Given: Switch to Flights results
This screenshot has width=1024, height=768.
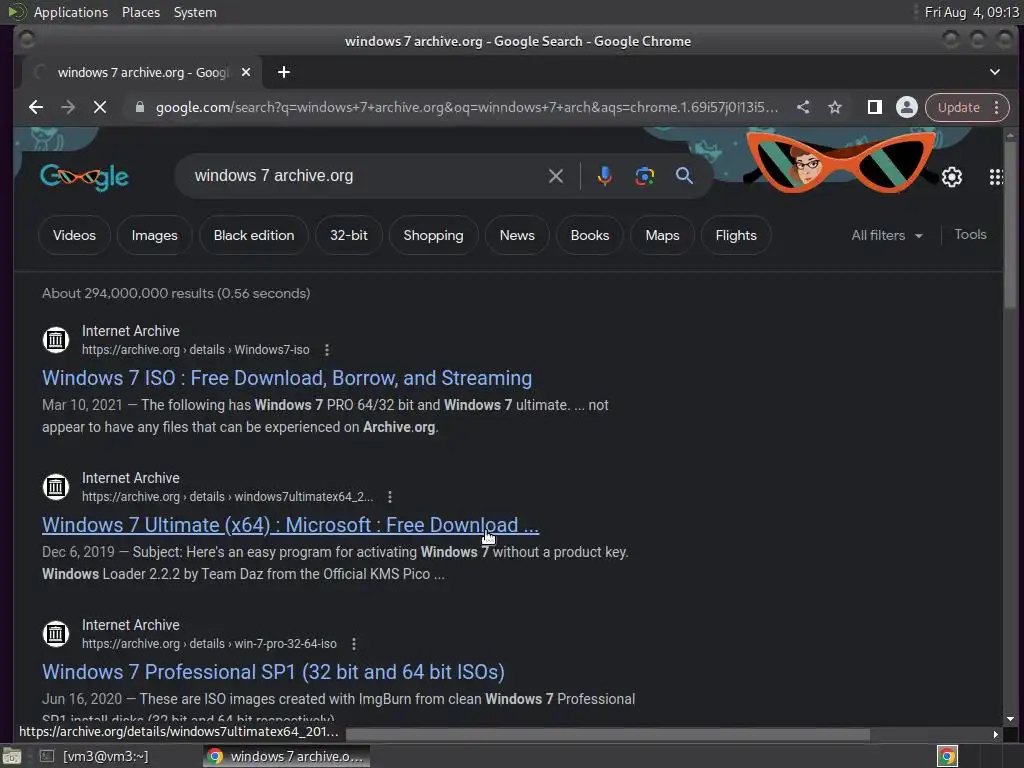Looking at the screenshot, I should (735, 235).
